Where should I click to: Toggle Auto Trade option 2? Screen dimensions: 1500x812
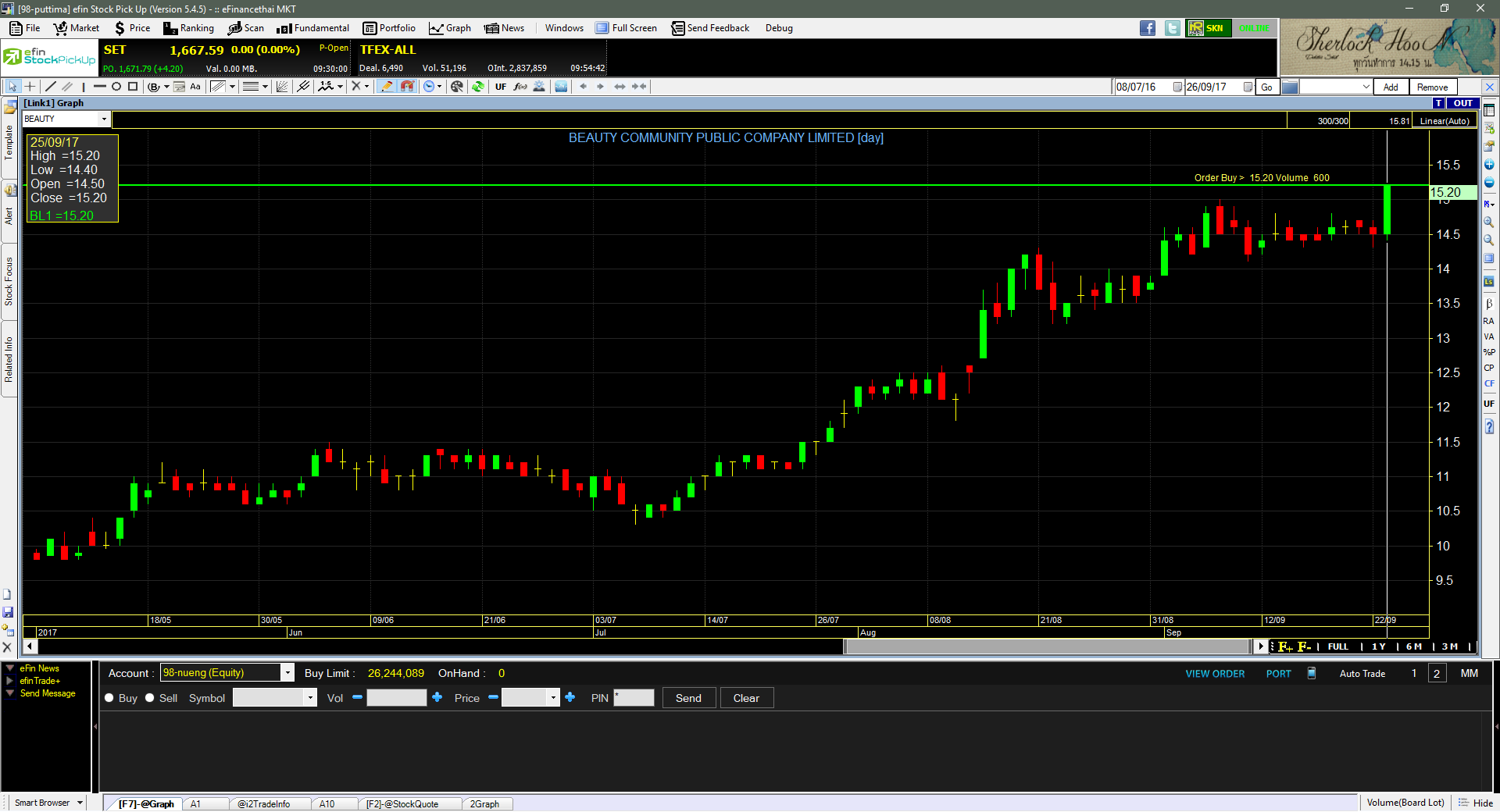pos(1437,673)
